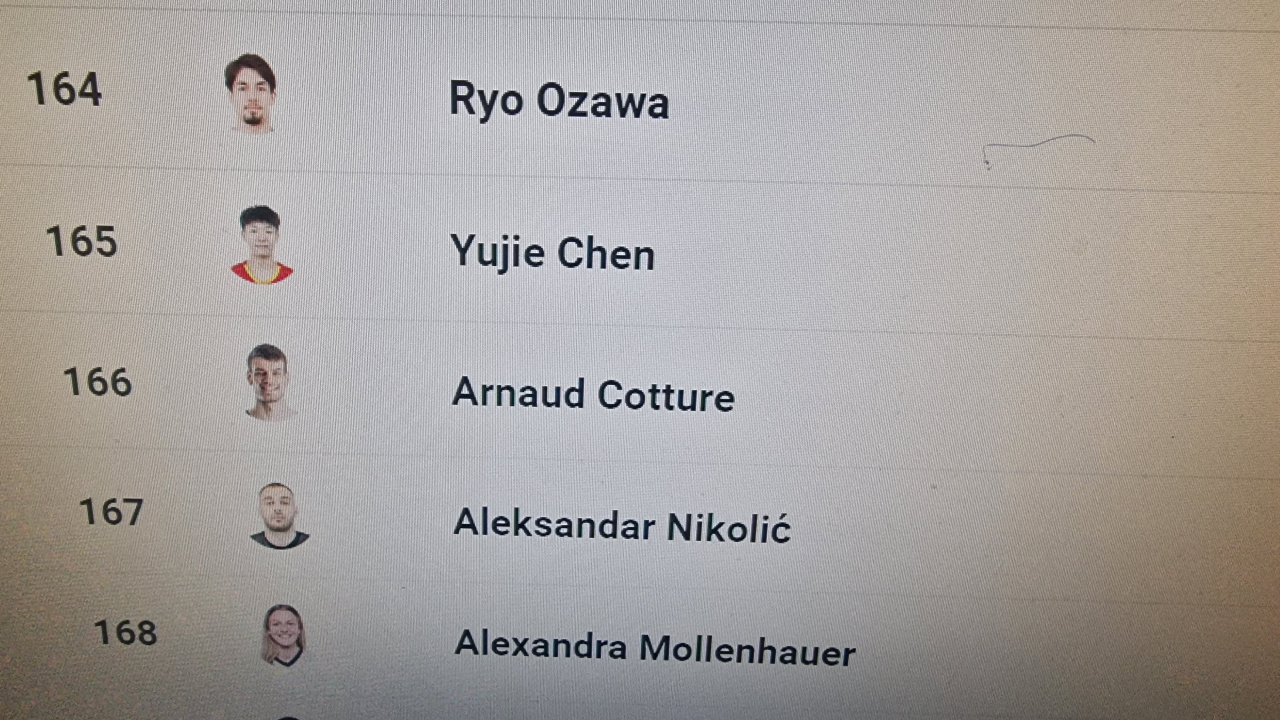Viewport: 1280px width, 720px height.
Task: Visit the Alexandra Mollenhauer name link
Action: 655,648
